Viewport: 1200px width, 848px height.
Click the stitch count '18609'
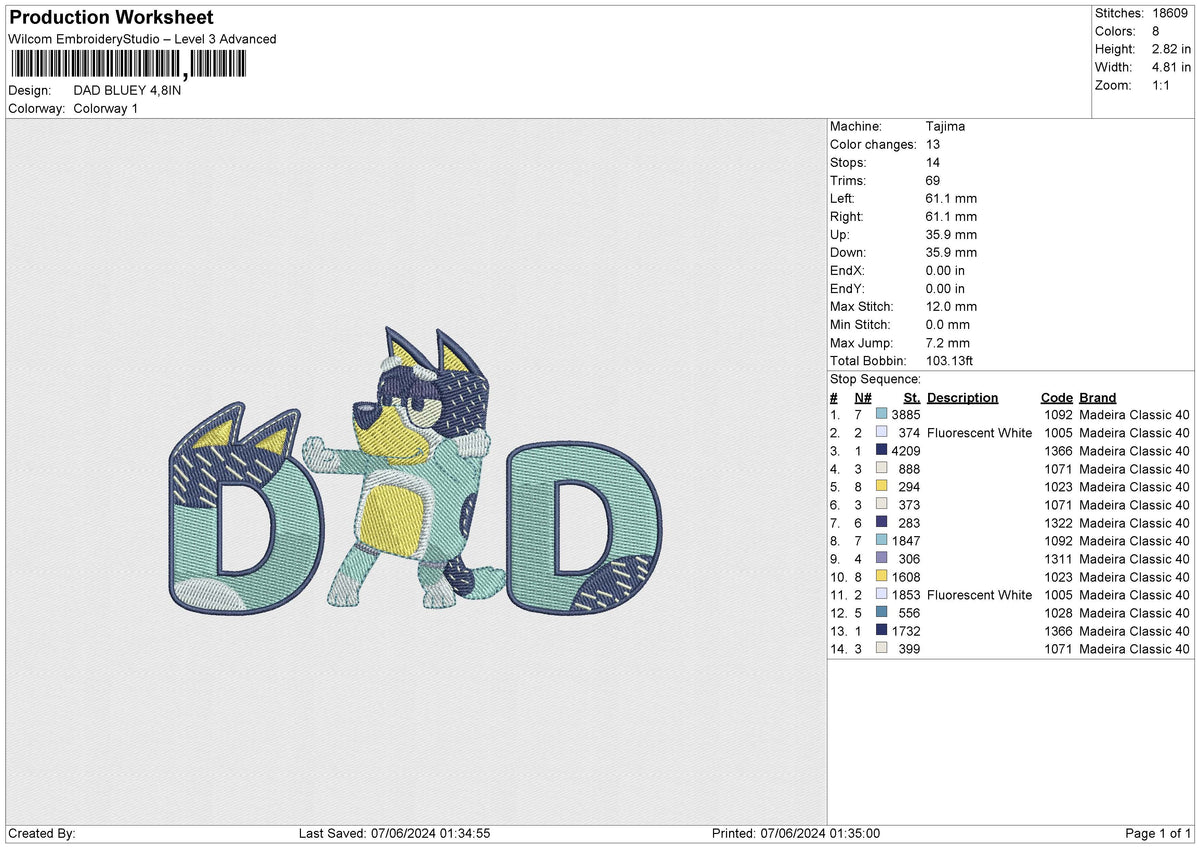[x=1171, y=13]
